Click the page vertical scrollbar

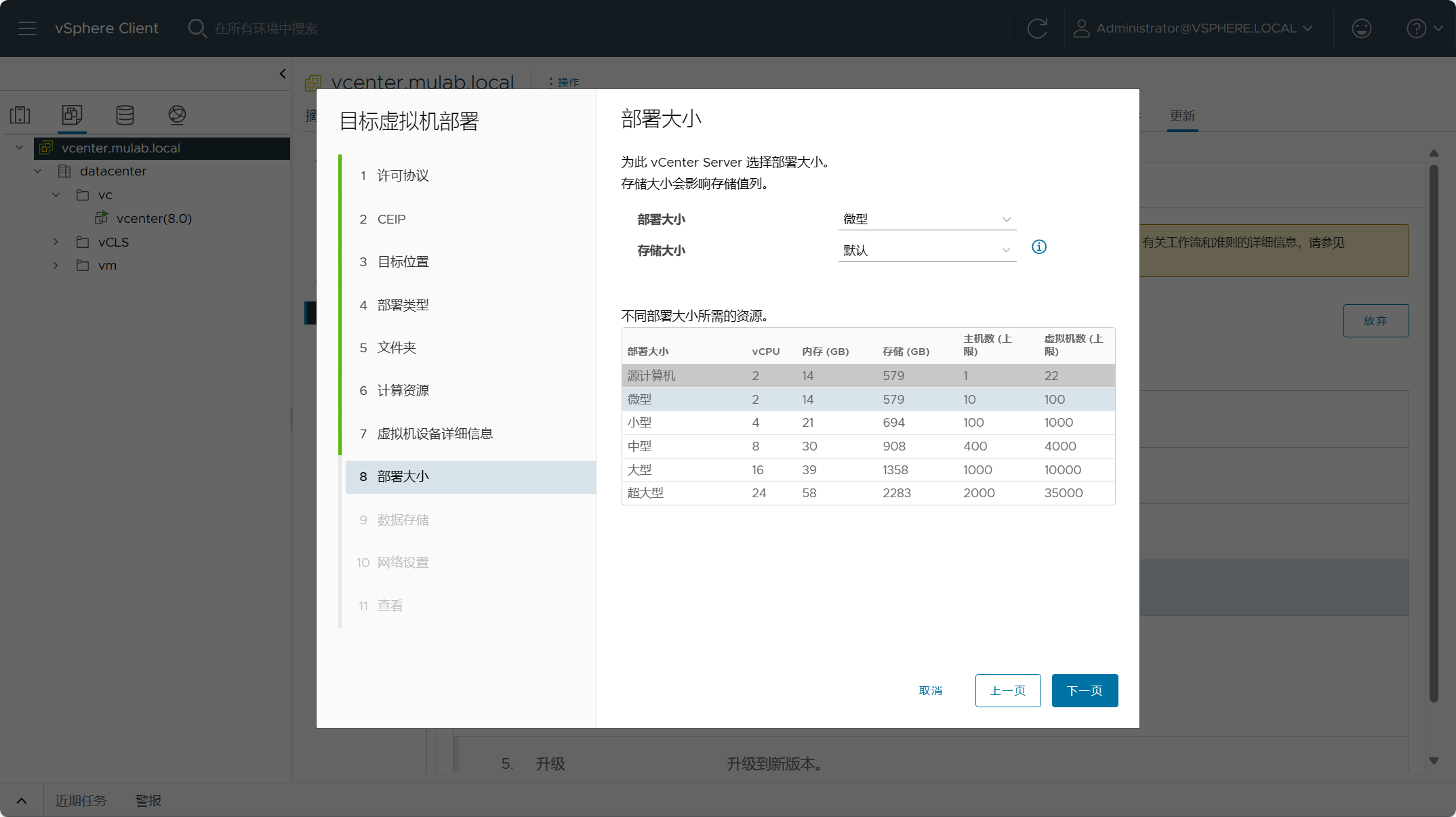pos(1434,434)
